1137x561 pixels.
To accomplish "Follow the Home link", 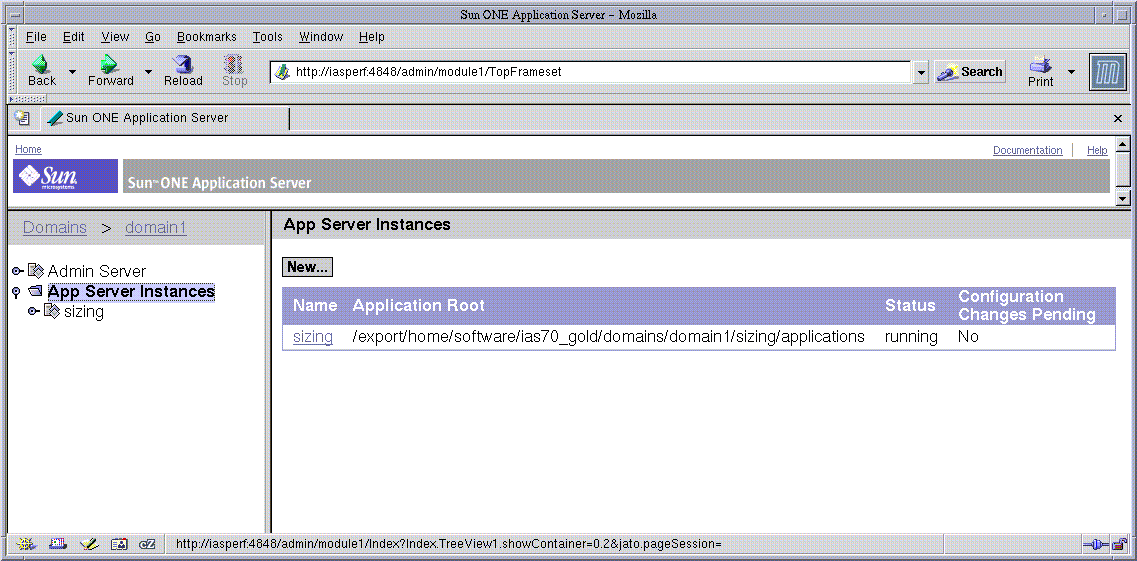I will [x=28, y=149].
